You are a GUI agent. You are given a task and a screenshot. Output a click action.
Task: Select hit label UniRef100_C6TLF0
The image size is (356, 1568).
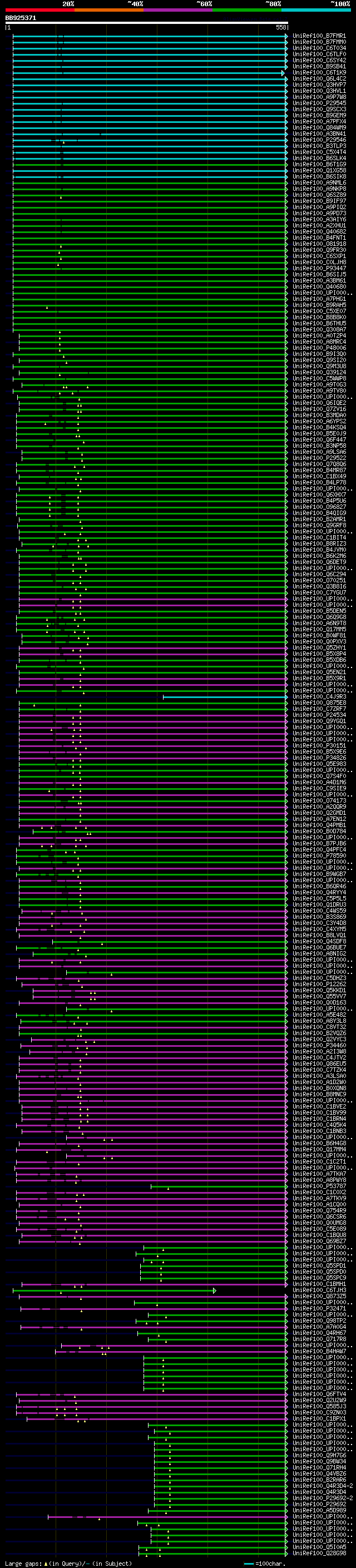coord(319,54)
